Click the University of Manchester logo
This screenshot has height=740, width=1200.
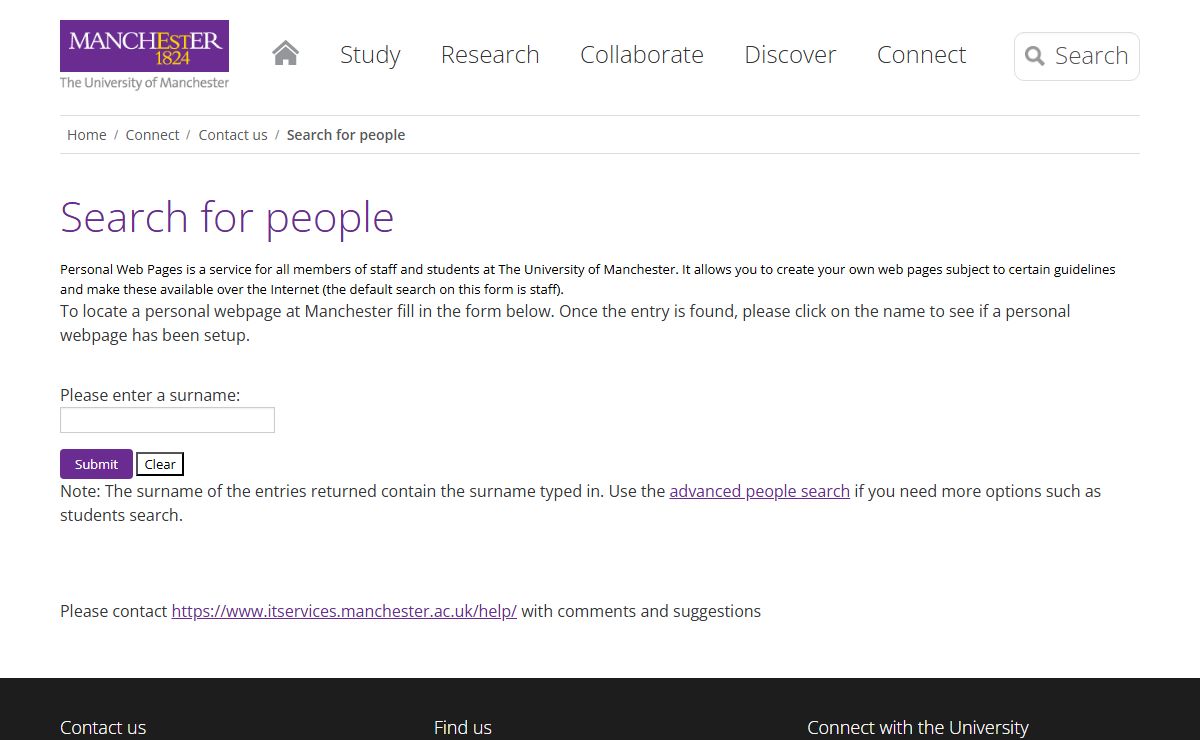pyautogui.click(x=144, y=55)
